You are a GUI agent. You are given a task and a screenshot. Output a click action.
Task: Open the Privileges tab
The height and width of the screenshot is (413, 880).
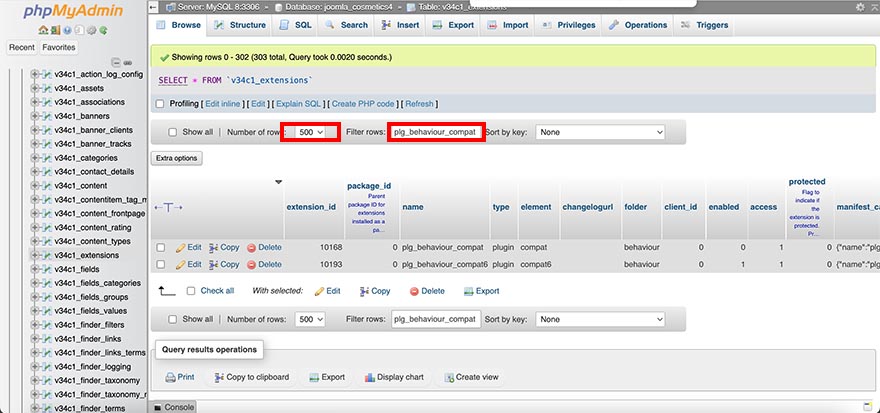coord(568,25)
